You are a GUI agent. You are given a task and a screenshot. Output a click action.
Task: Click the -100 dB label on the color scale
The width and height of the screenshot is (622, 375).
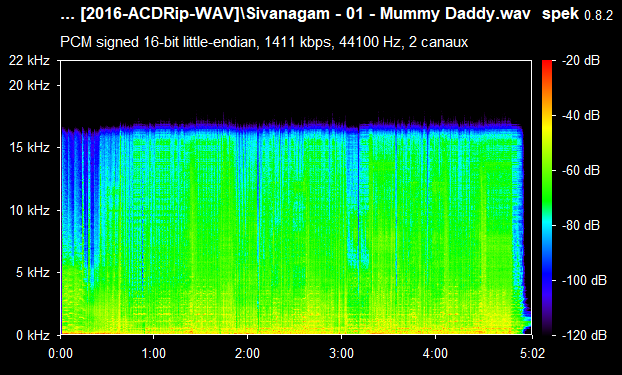pyautogui.click(x=584, y=281)
